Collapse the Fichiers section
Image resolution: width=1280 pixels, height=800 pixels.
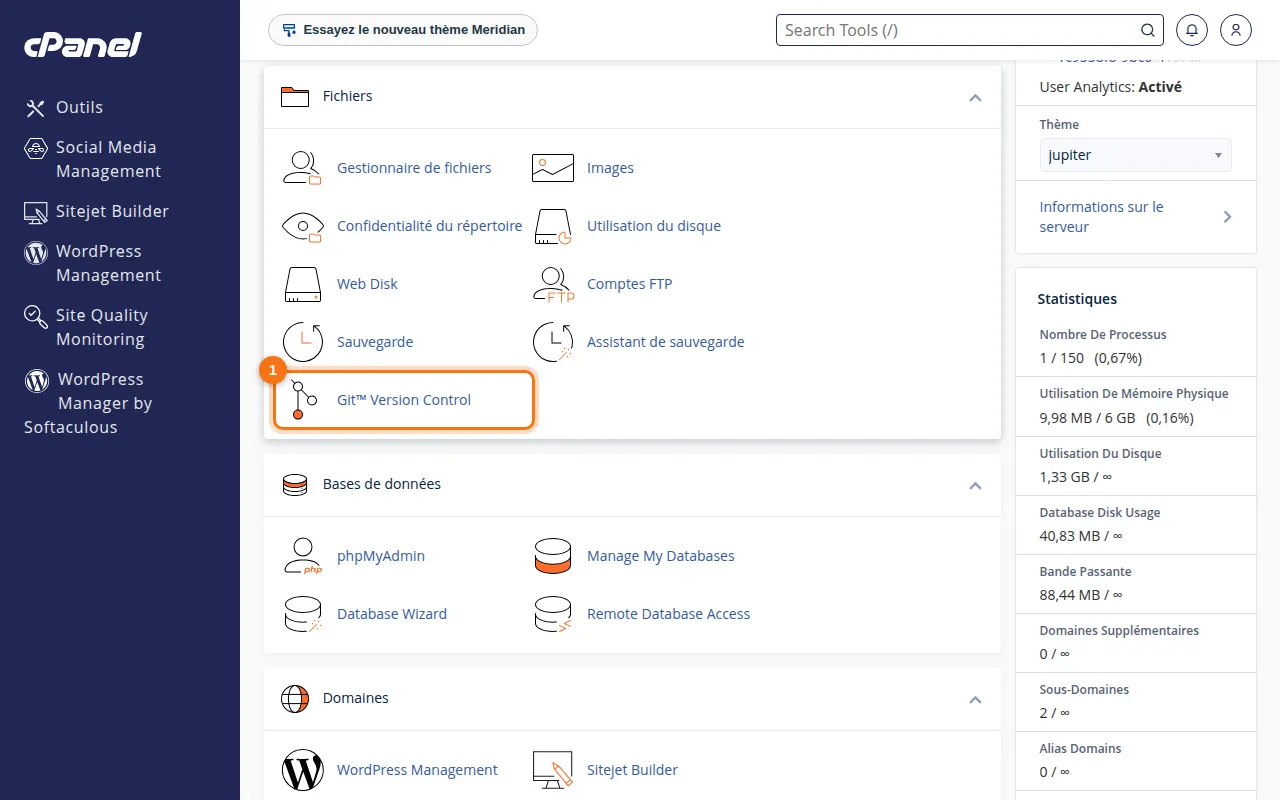coord(975,98)
